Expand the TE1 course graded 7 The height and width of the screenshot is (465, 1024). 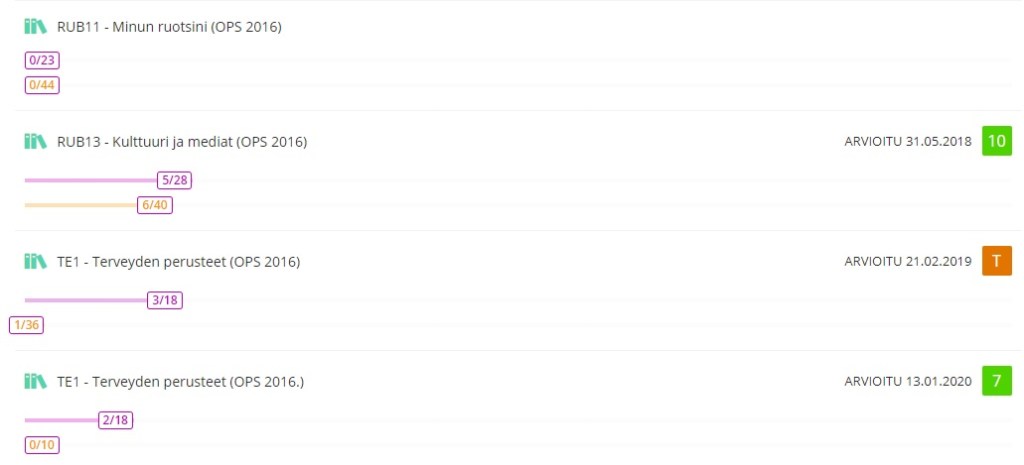181,382
